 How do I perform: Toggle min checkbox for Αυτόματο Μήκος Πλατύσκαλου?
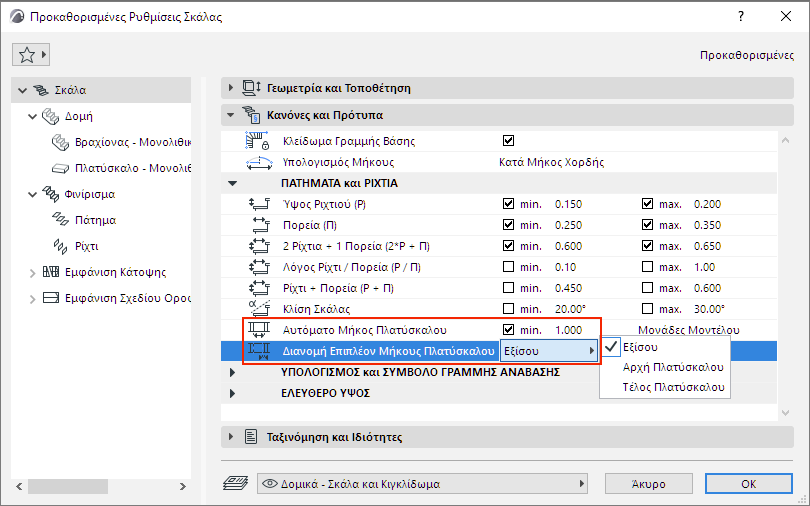[x=508, y=329]
